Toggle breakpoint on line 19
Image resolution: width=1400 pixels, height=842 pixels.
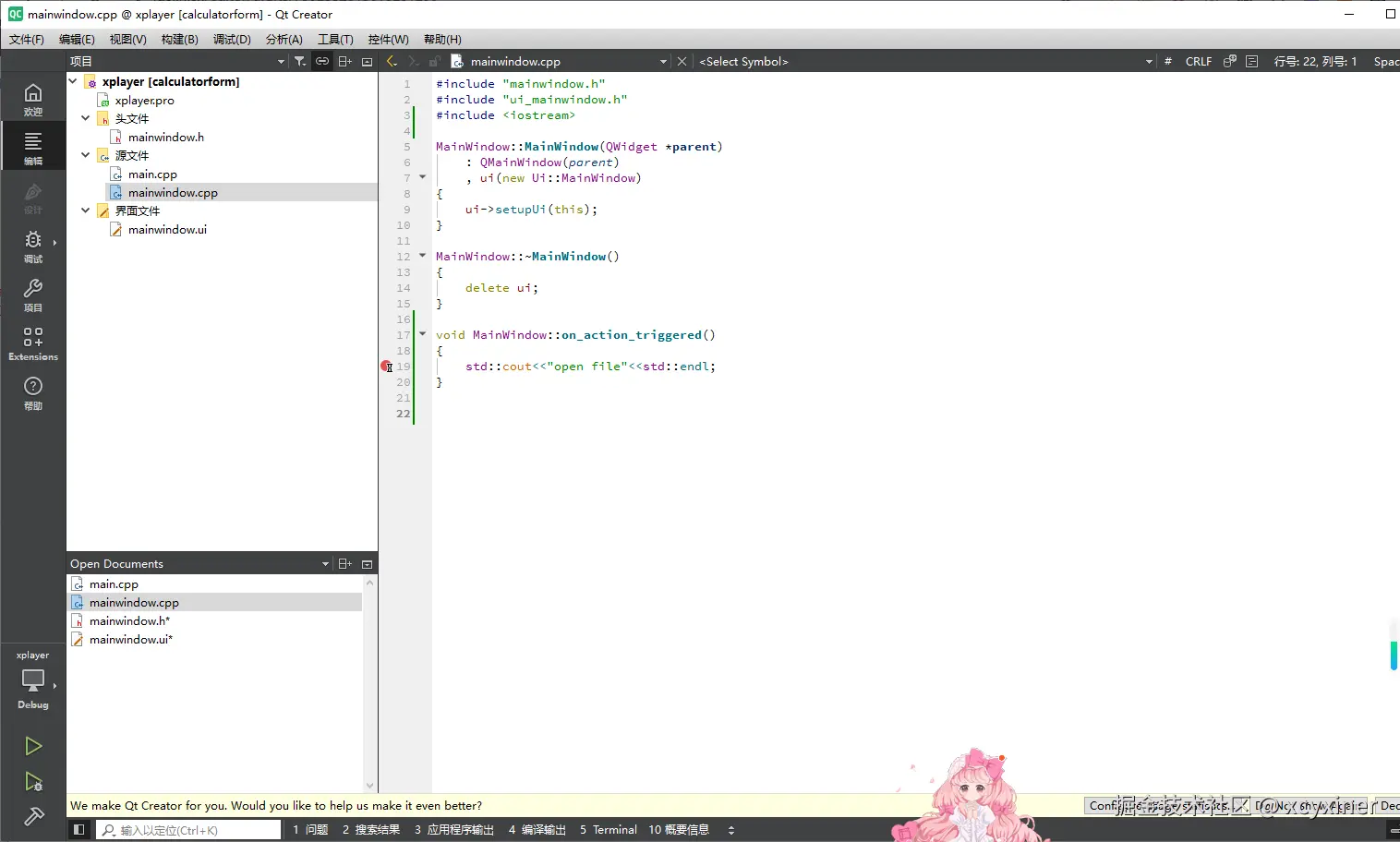387,367
